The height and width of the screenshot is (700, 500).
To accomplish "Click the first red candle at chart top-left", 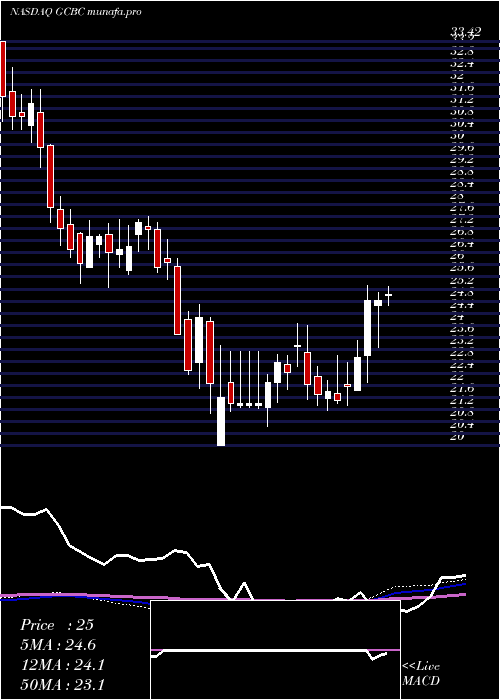I will point(3,69).
